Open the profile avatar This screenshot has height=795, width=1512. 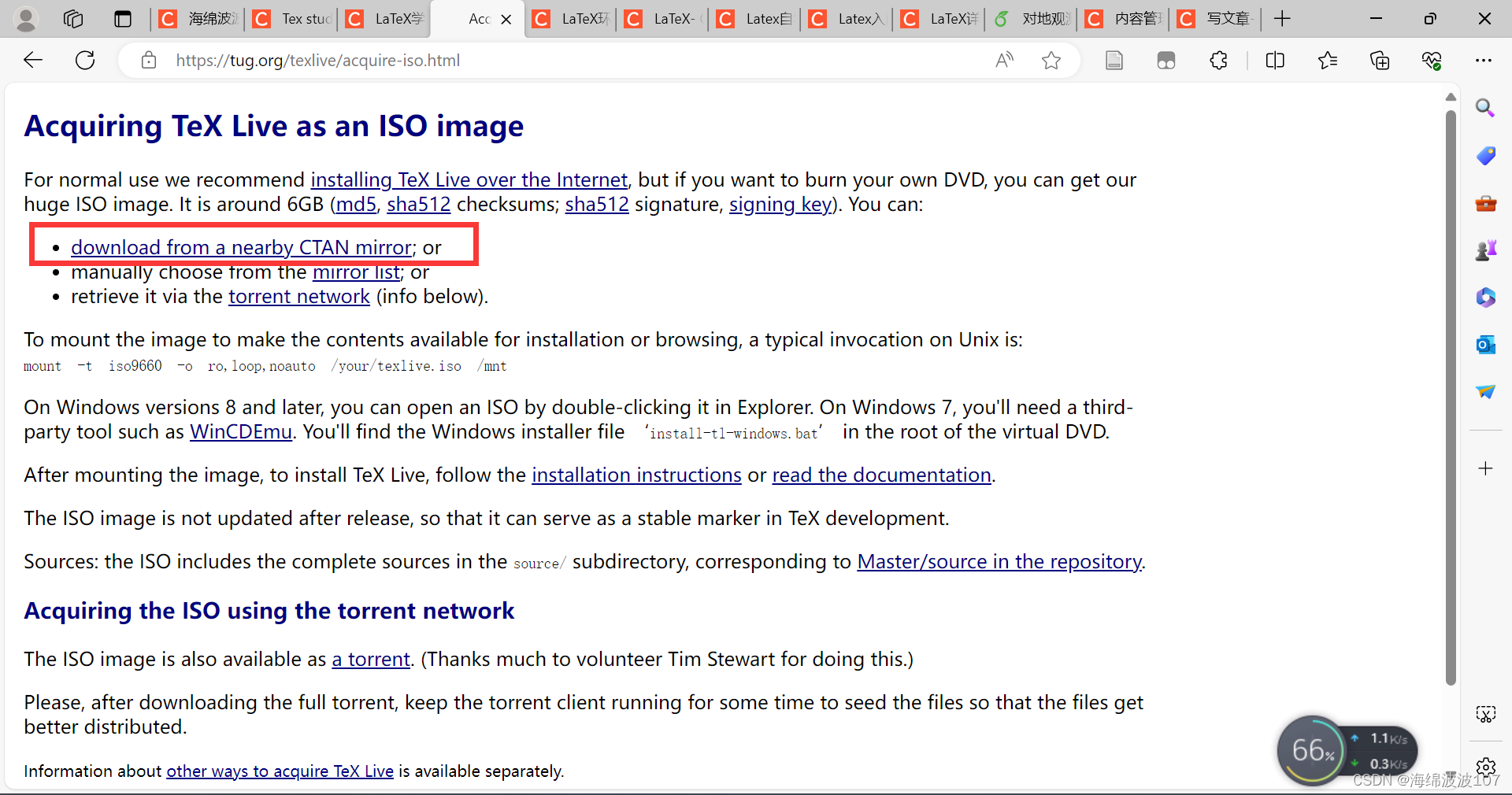pos(26,19)
